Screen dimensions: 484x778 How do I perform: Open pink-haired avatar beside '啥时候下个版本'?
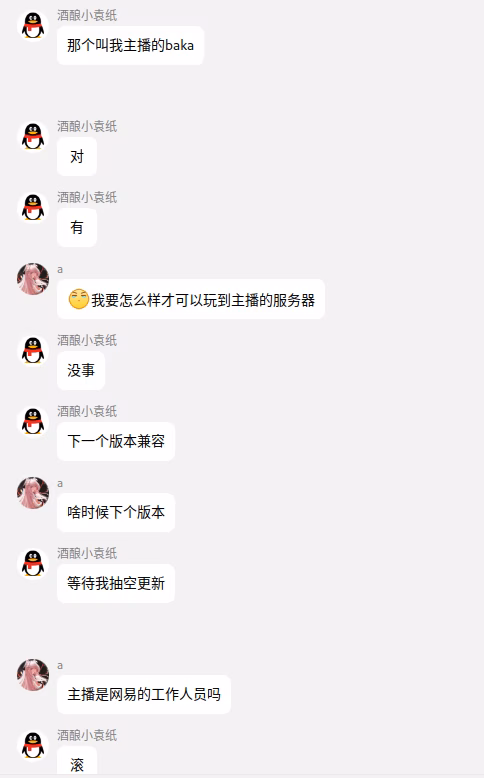coord(33,493)
